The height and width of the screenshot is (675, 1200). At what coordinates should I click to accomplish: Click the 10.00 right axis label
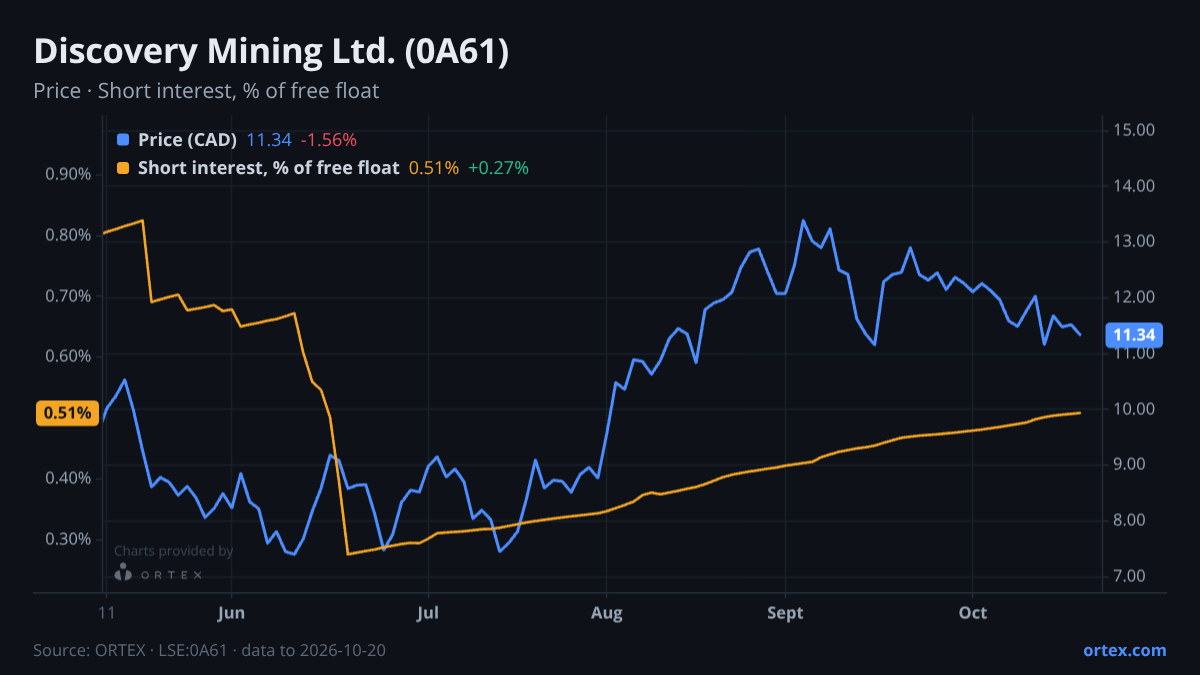click(x=1134, y=409)
